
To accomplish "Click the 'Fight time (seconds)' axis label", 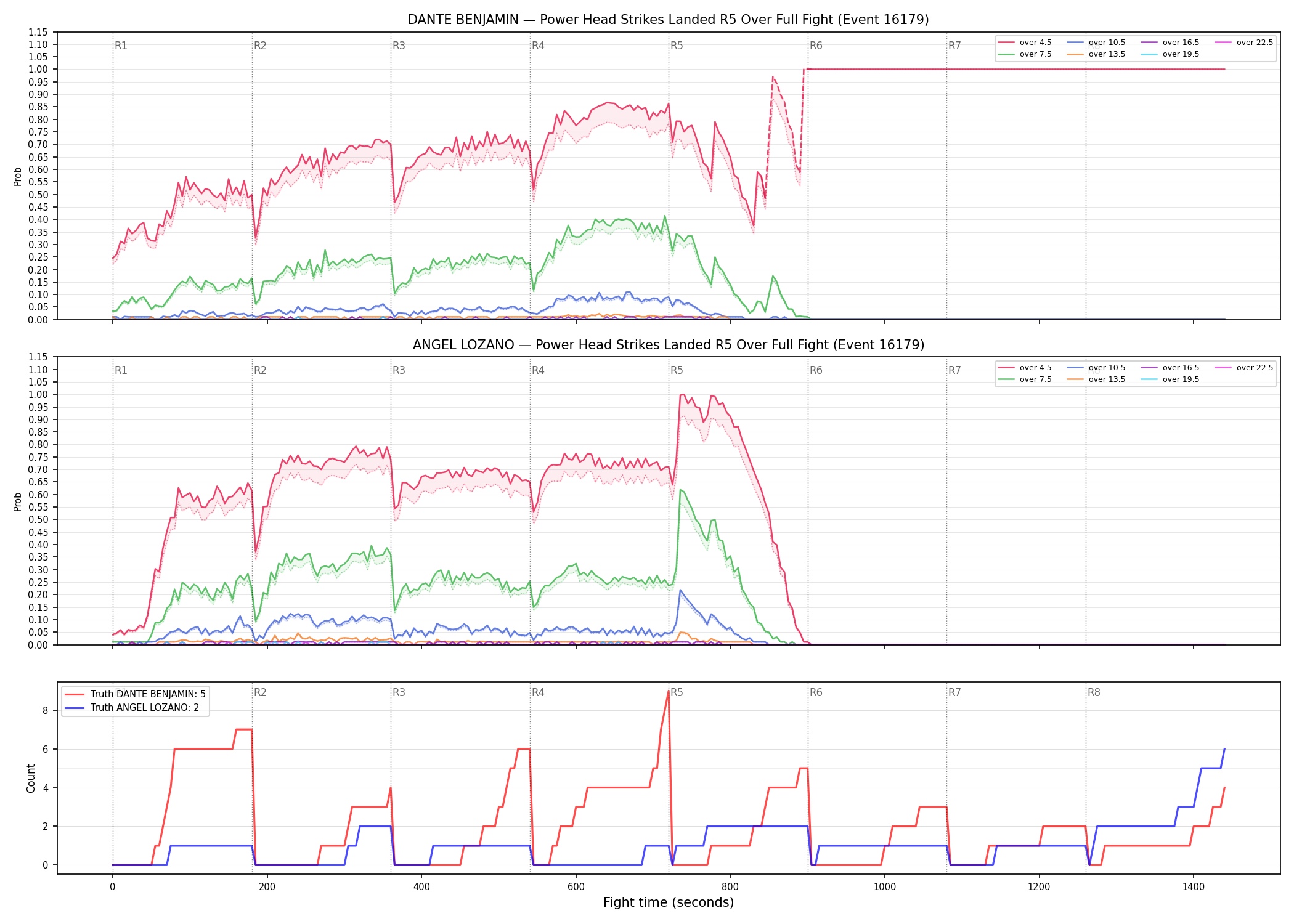I will point(669,902).
